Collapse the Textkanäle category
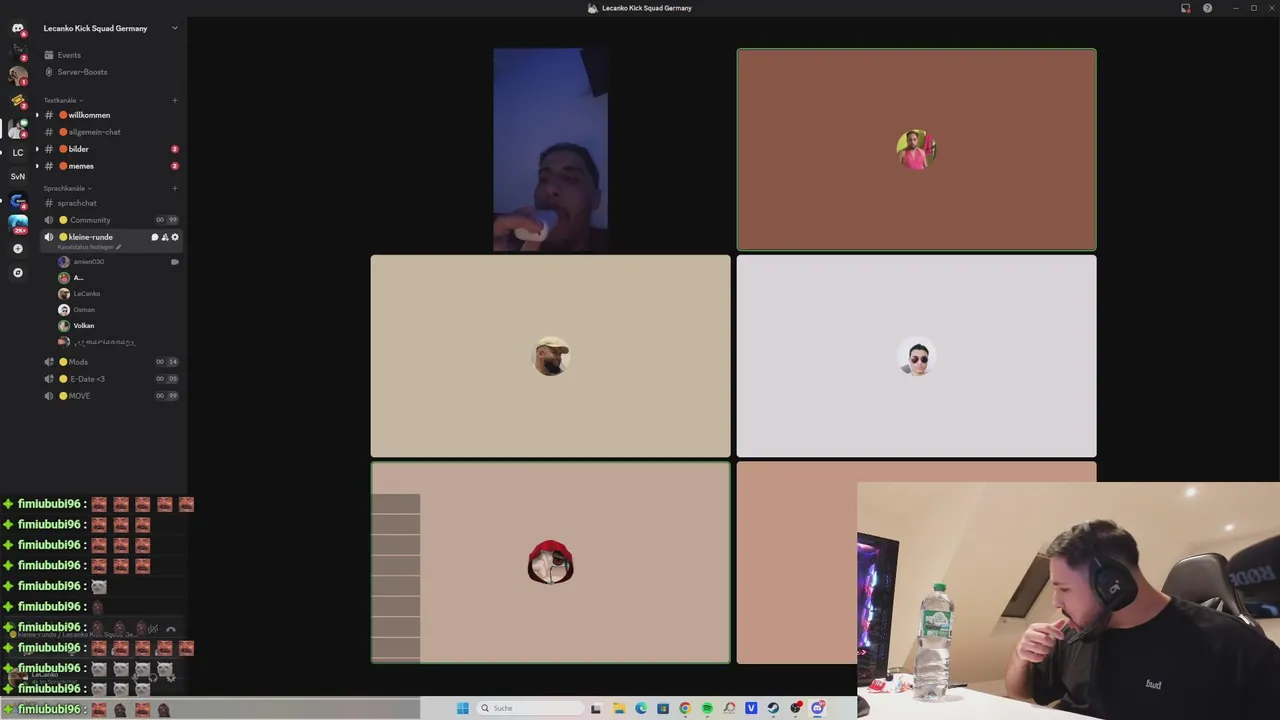This screenshot has width=1280, height=720. coord(63,100)
